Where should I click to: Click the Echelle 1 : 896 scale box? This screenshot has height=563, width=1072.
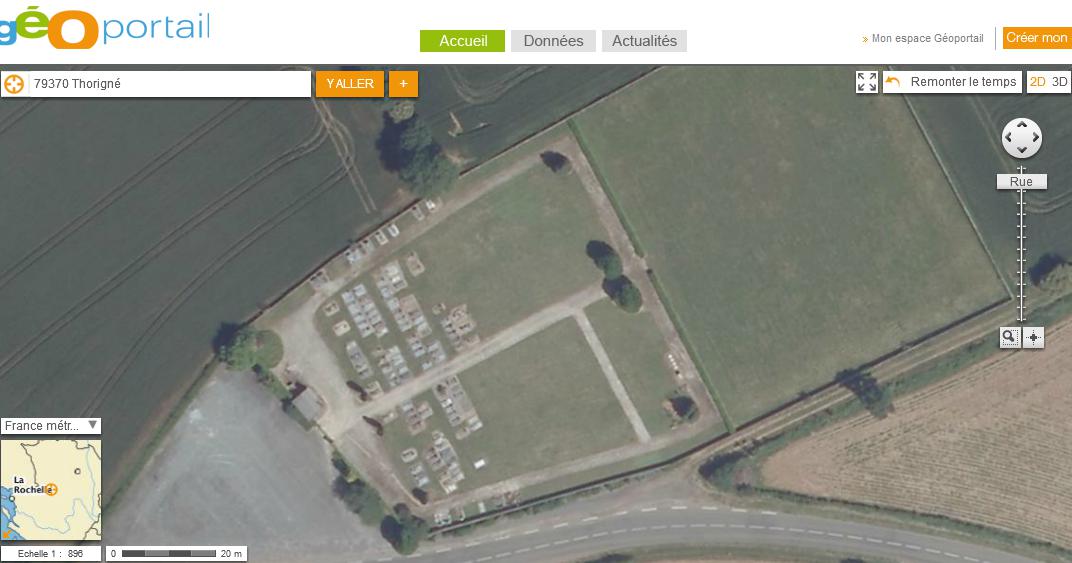[51, 553]
